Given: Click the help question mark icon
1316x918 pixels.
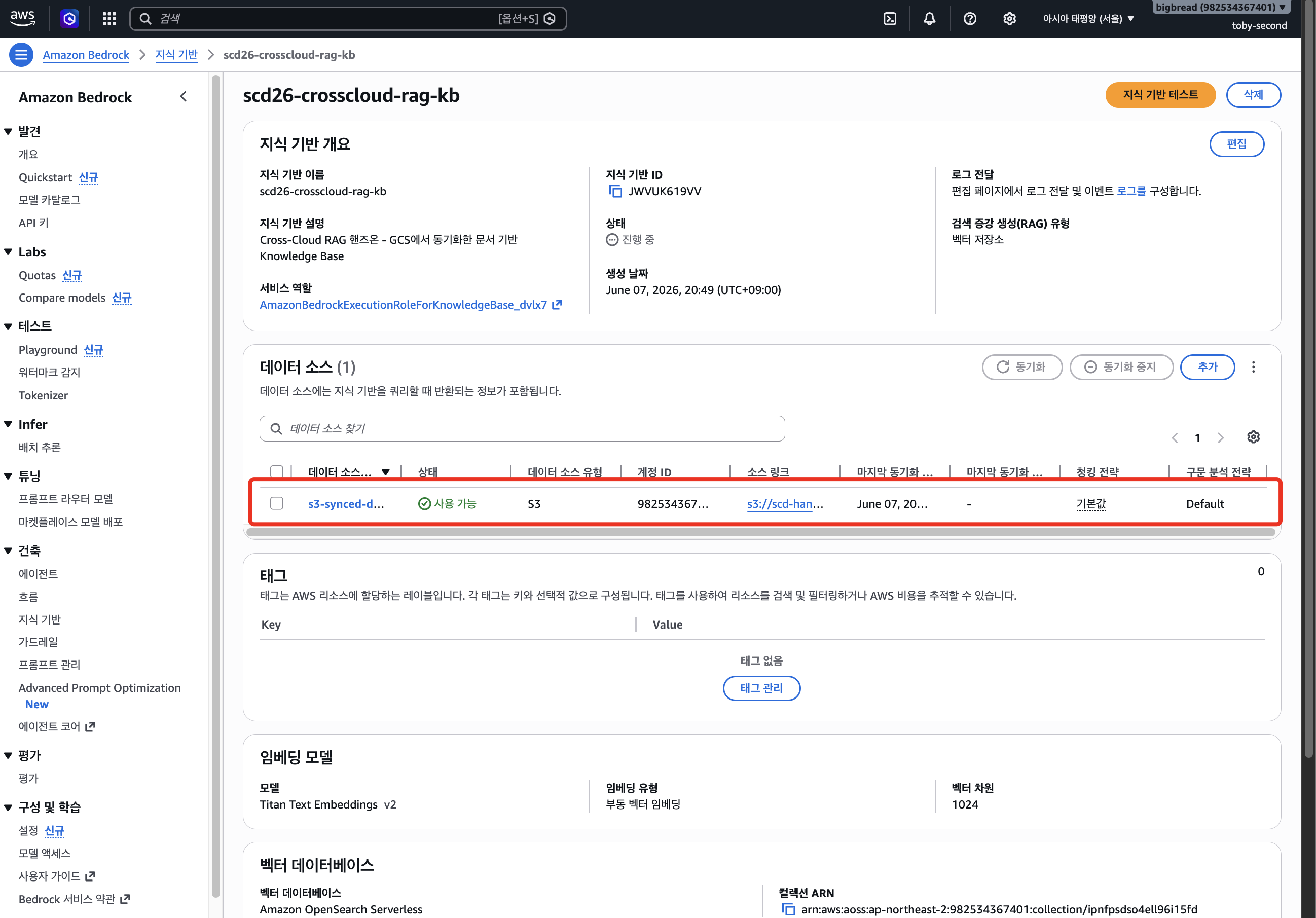Looking at the screenshot, I should (x=970, y=19).
